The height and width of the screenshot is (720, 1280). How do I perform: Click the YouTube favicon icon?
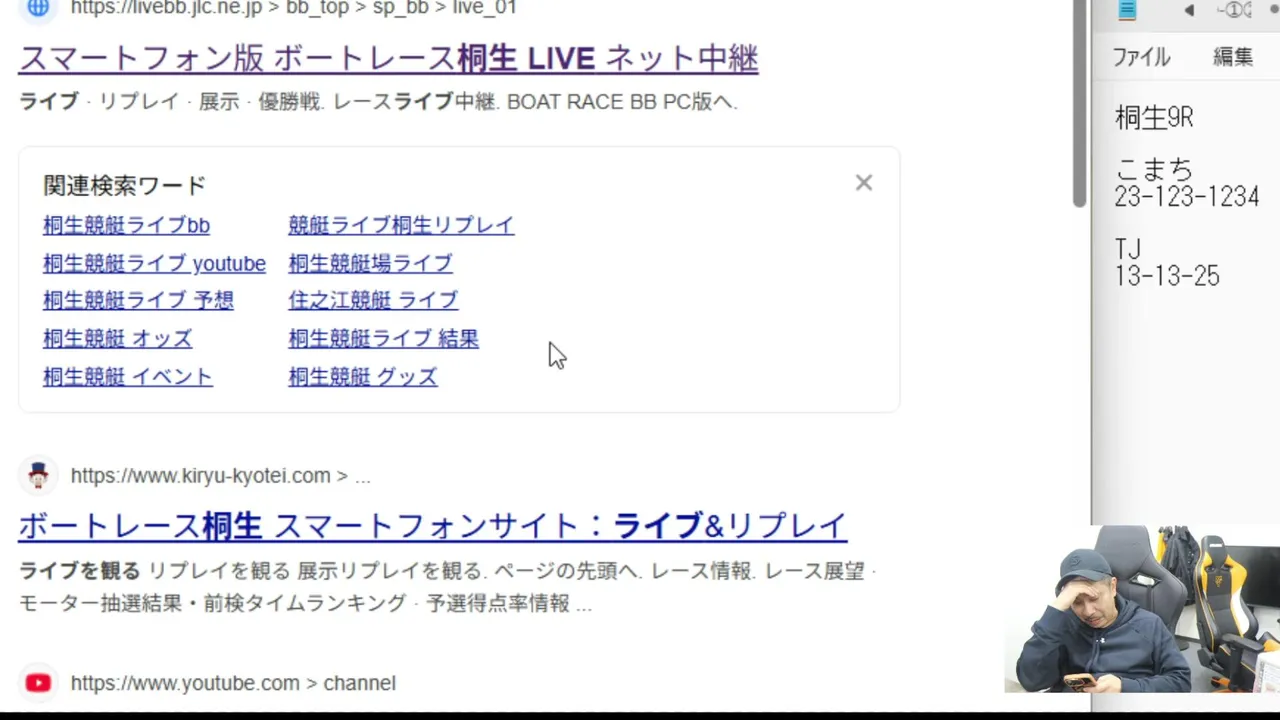[38, 683]
